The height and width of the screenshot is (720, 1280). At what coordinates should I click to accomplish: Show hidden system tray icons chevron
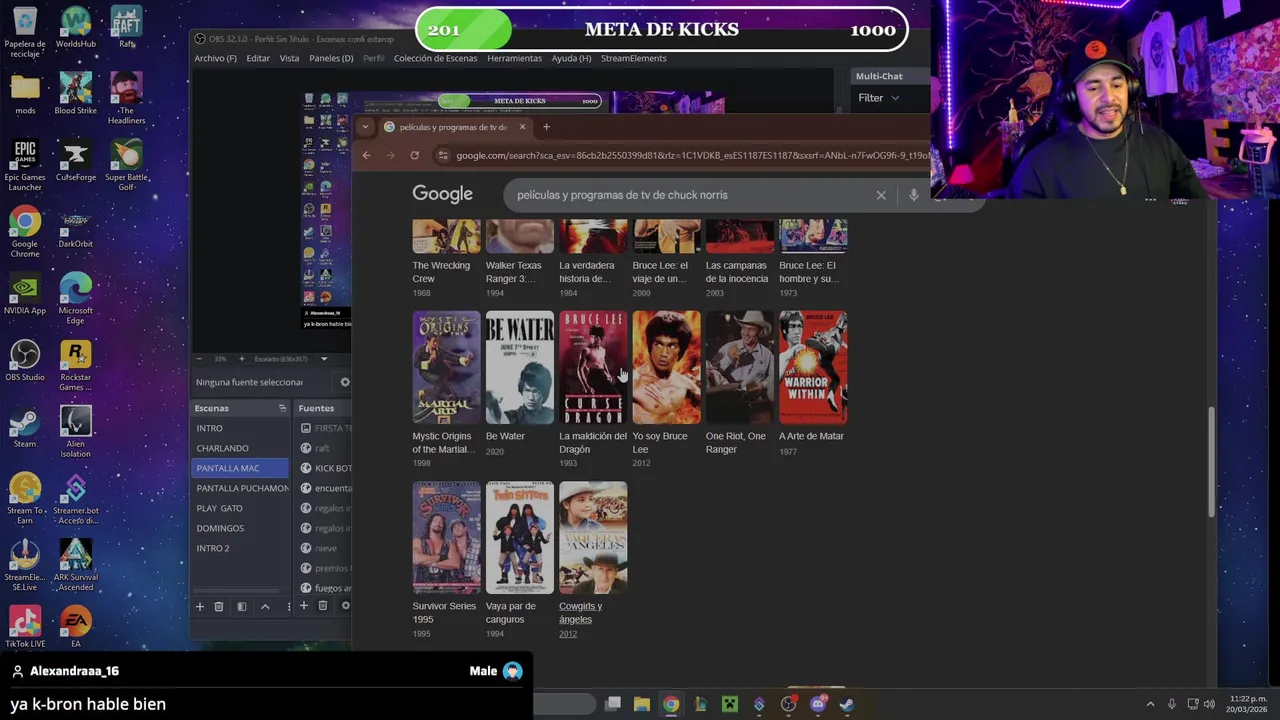[x=1150, y=704]
